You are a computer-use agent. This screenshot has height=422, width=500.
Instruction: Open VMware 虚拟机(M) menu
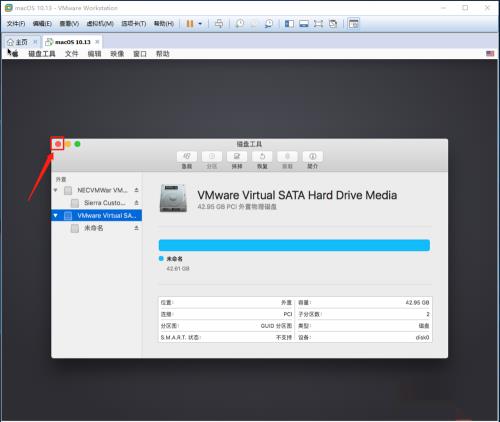coord(100,24)
